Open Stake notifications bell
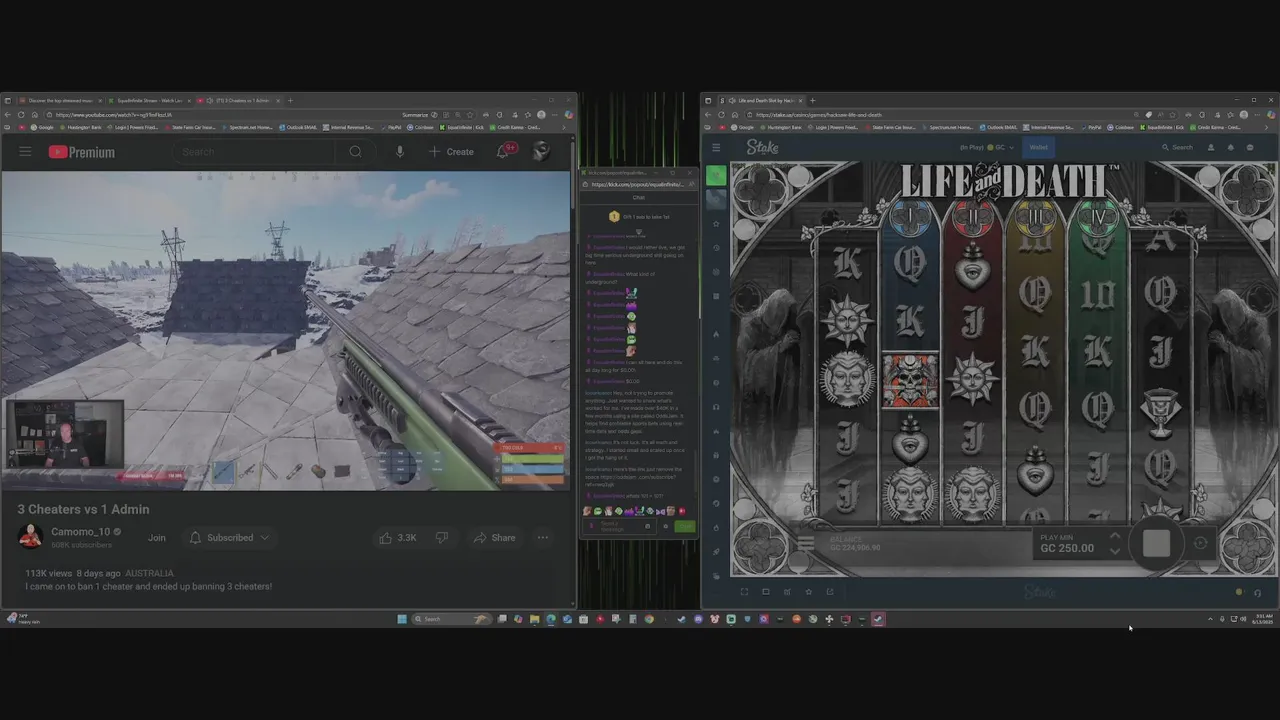The image size is (1280, 720). click(x=1230, y=147)
